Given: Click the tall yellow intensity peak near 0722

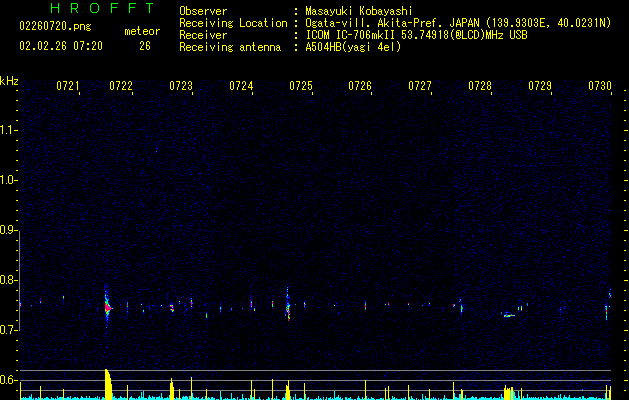Looking at the screenshot, I should click(x=108, y=384).
